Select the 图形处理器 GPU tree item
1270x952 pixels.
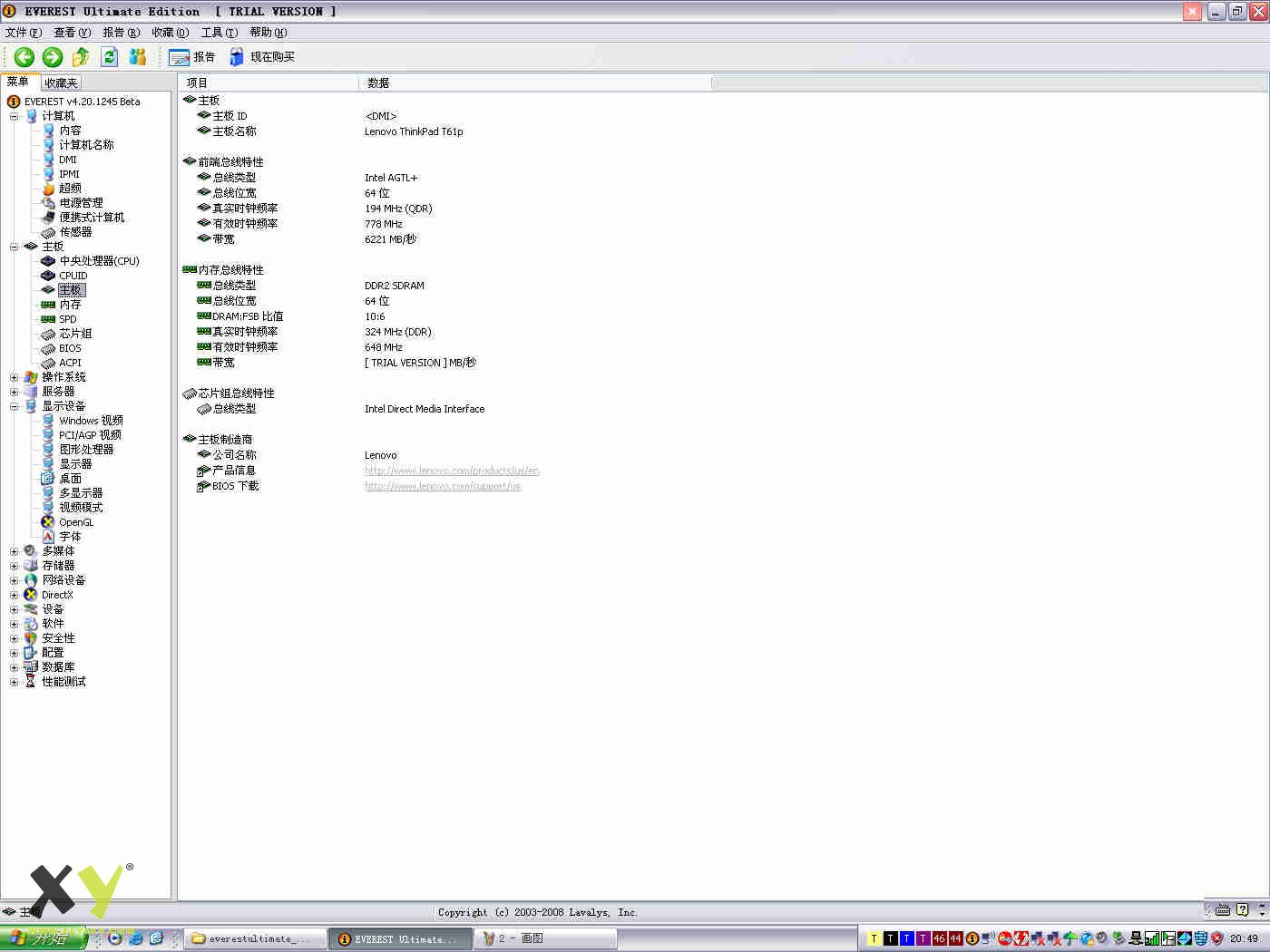pyautogui.click(x=86, y=450)
